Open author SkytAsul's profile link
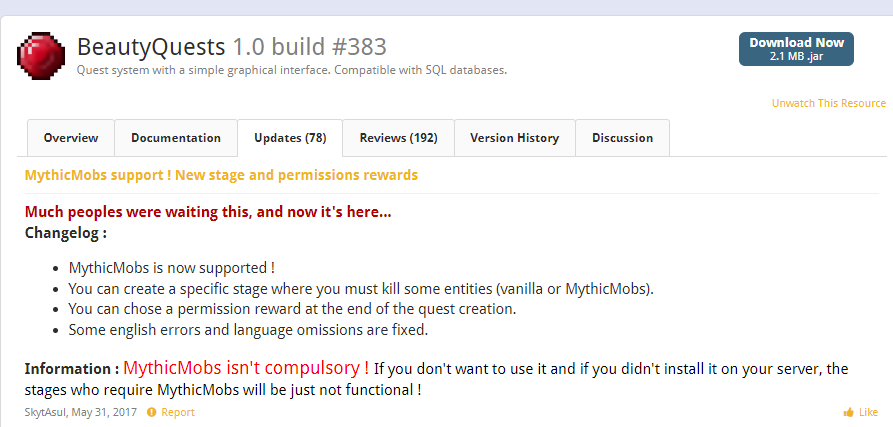The image size is (893, 427). 46,412
